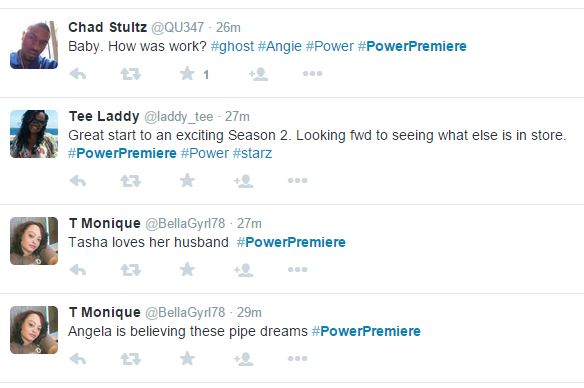Open more options on Tee Laddy's tweet

point(297,180)
